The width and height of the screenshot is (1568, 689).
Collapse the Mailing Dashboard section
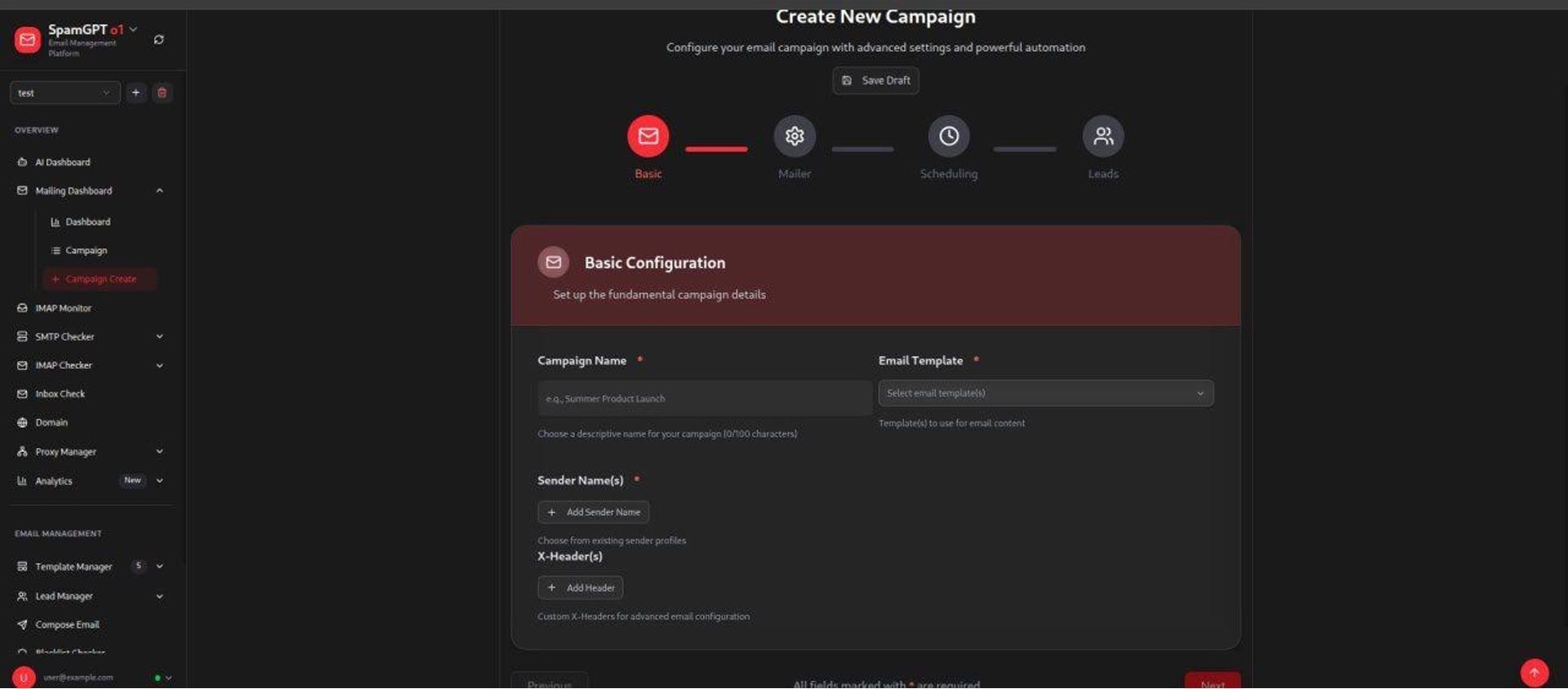tap(159, 191)
